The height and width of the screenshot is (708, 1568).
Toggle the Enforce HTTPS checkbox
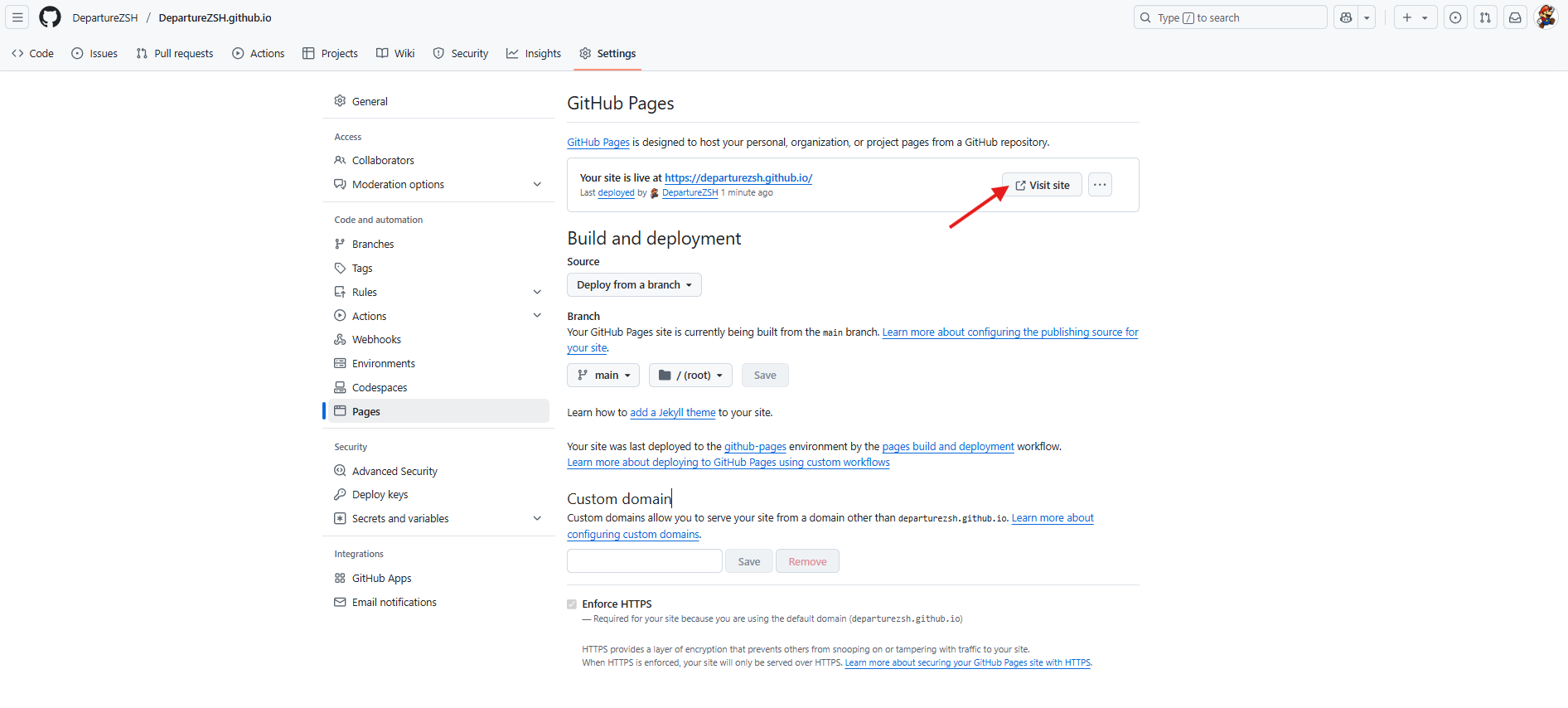point(572,604)
